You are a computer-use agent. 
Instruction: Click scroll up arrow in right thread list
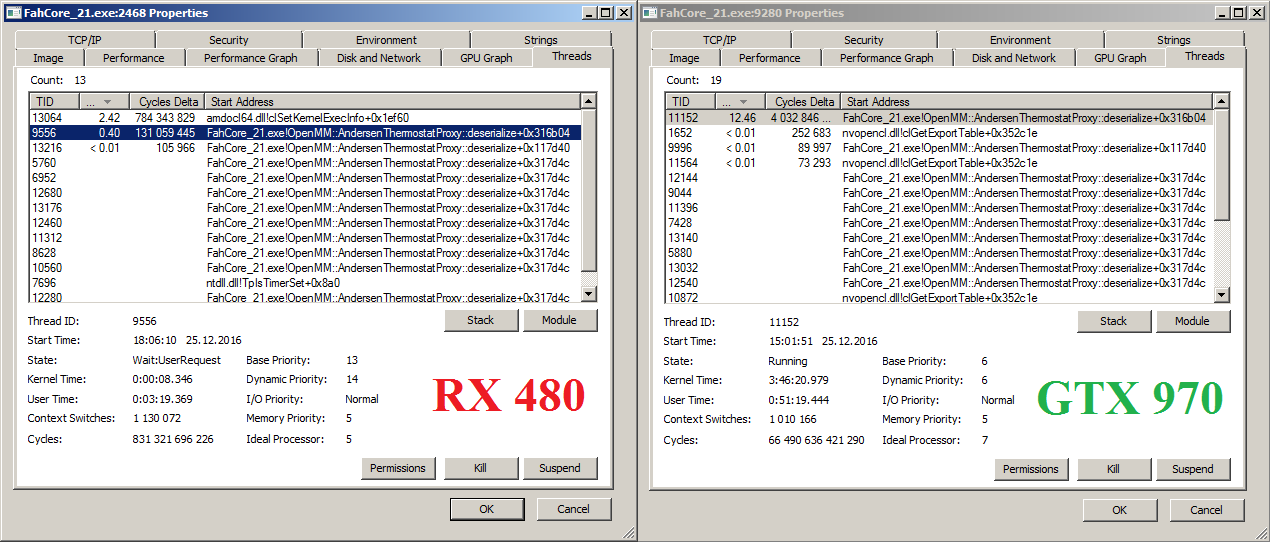click(1221, 102)
